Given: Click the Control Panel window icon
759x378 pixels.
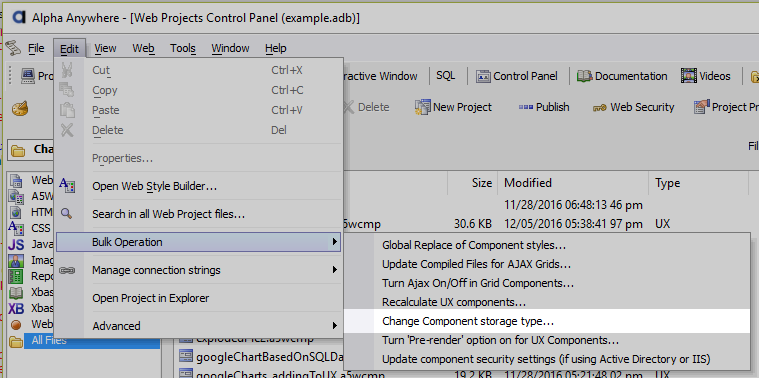Looking at the screenshot, I should click(x=483, y=76).
